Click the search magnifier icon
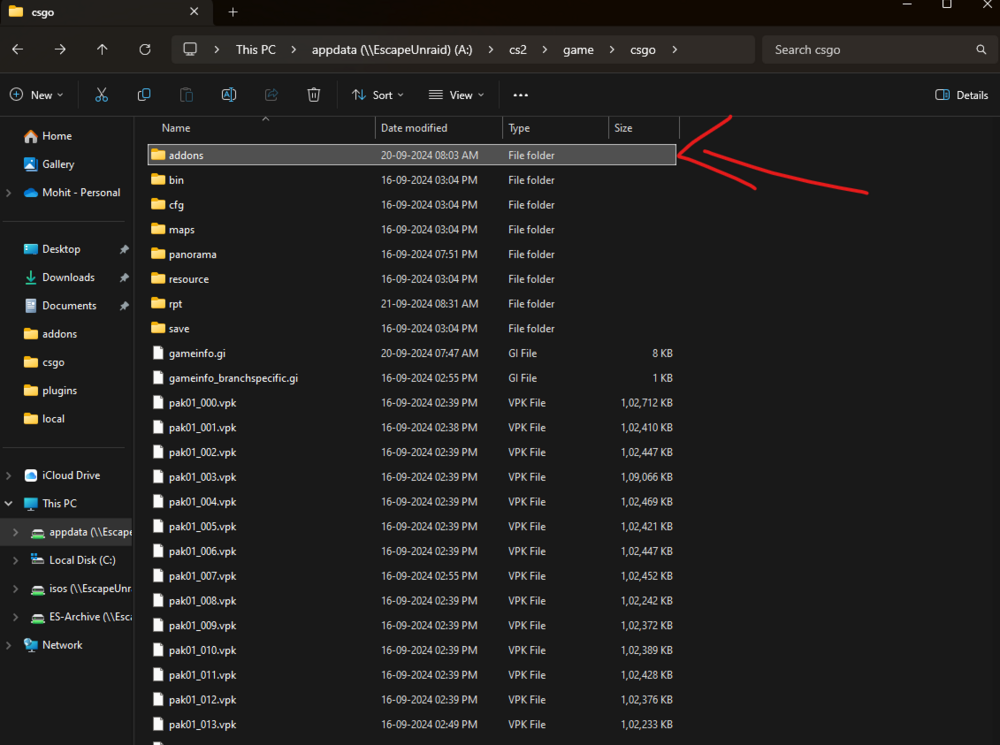1000x745 pixels. pos(981,49)
